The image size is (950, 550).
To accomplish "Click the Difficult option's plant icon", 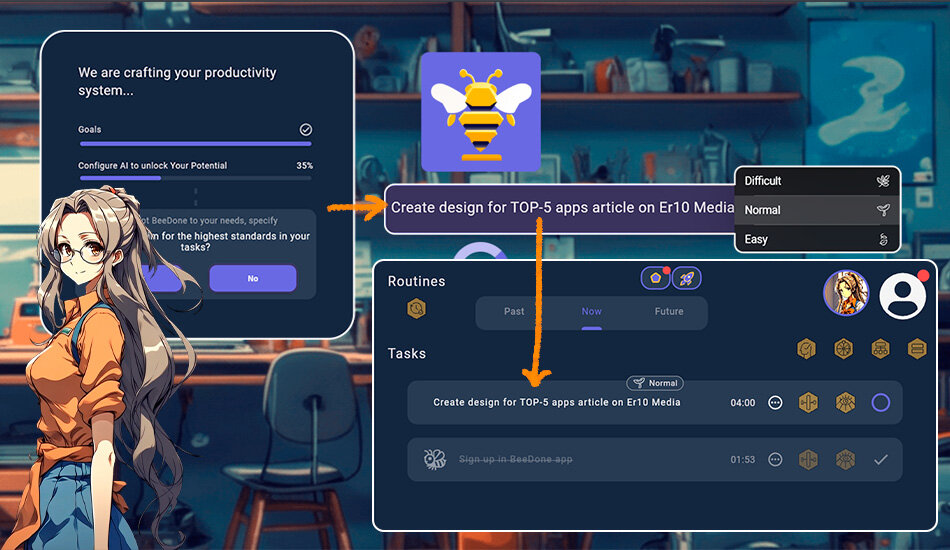I will (x=883, y=181).
